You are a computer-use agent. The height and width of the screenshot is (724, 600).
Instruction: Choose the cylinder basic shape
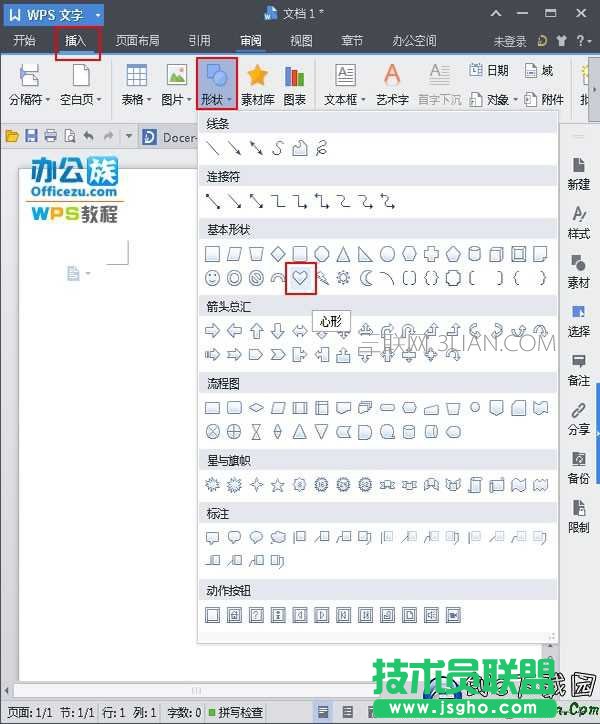click(474, 254)
